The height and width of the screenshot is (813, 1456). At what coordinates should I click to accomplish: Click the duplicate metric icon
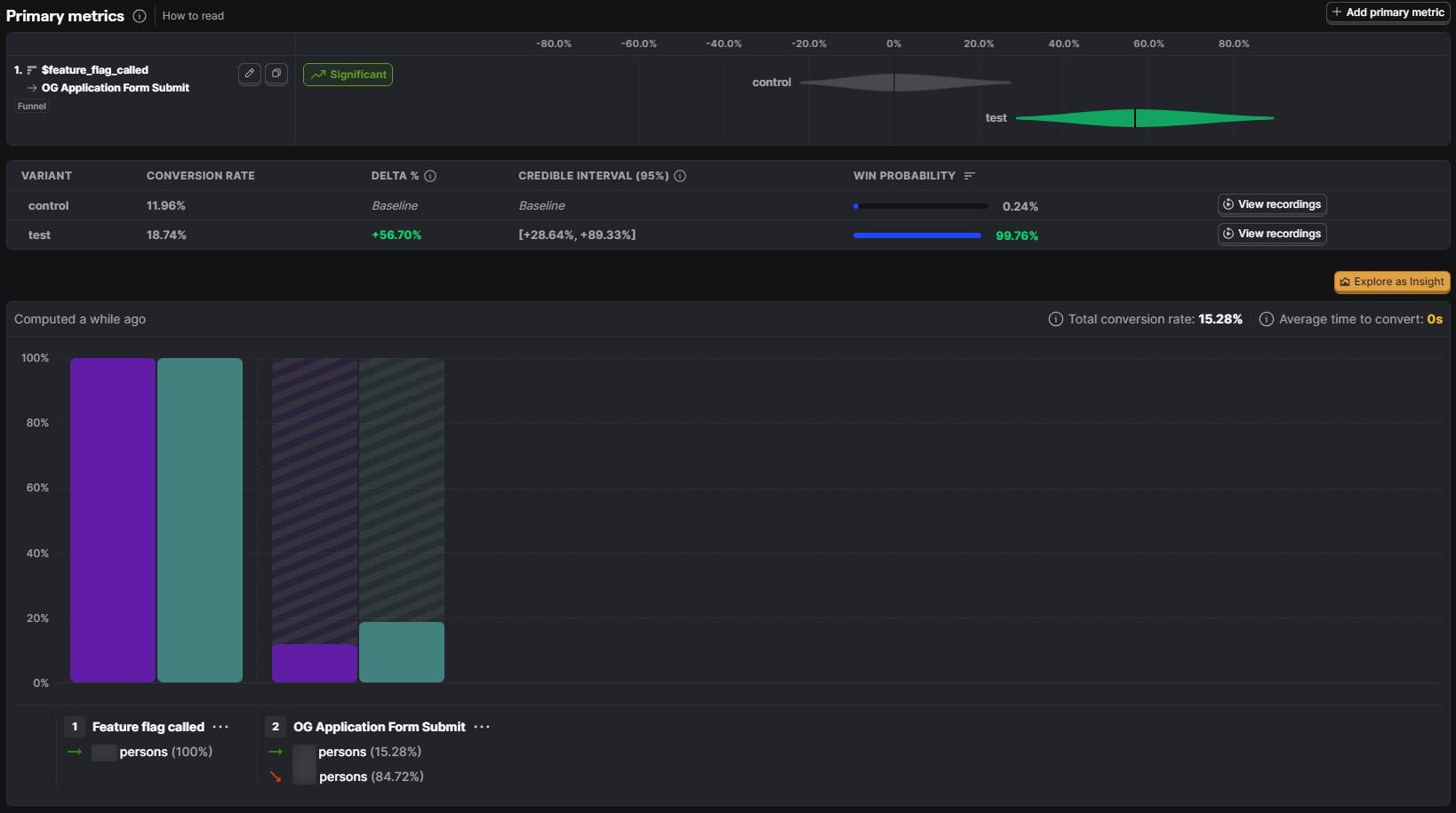coord(276,74)
